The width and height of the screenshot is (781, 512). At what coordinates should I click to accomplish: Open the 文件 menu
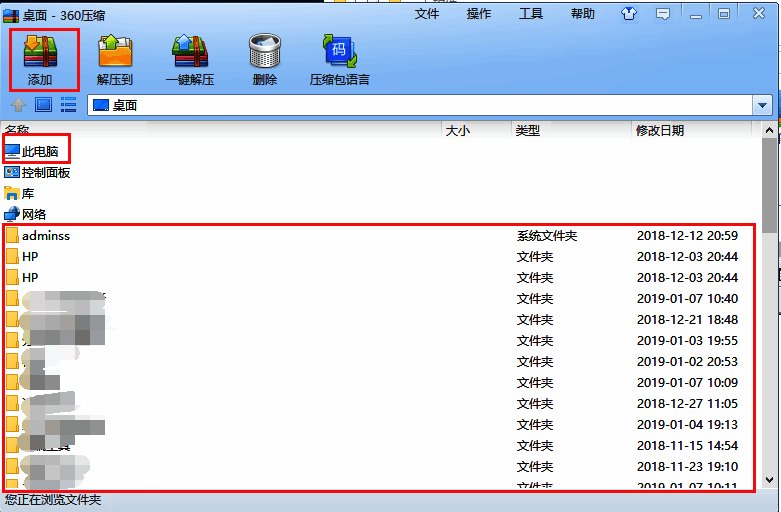click(x=427, y=14)
